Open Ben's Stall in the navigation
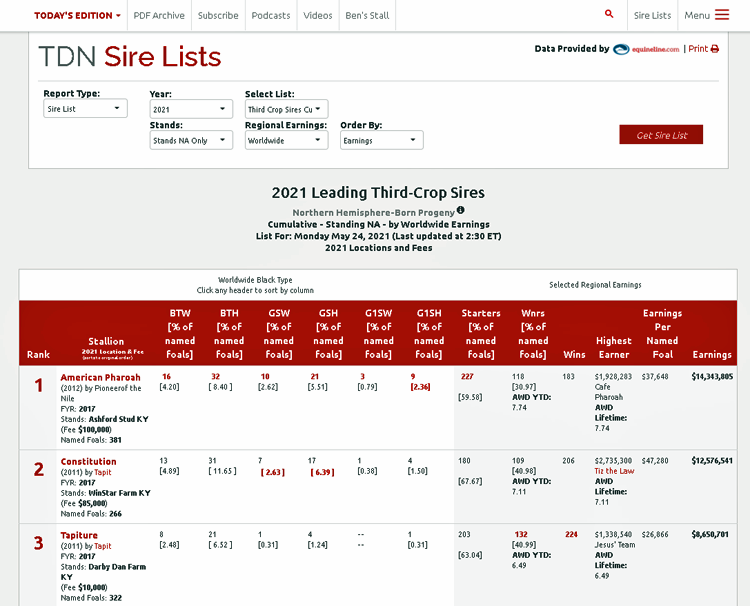The height and width of the screenshot is (606, 750). tap(367, 16)
